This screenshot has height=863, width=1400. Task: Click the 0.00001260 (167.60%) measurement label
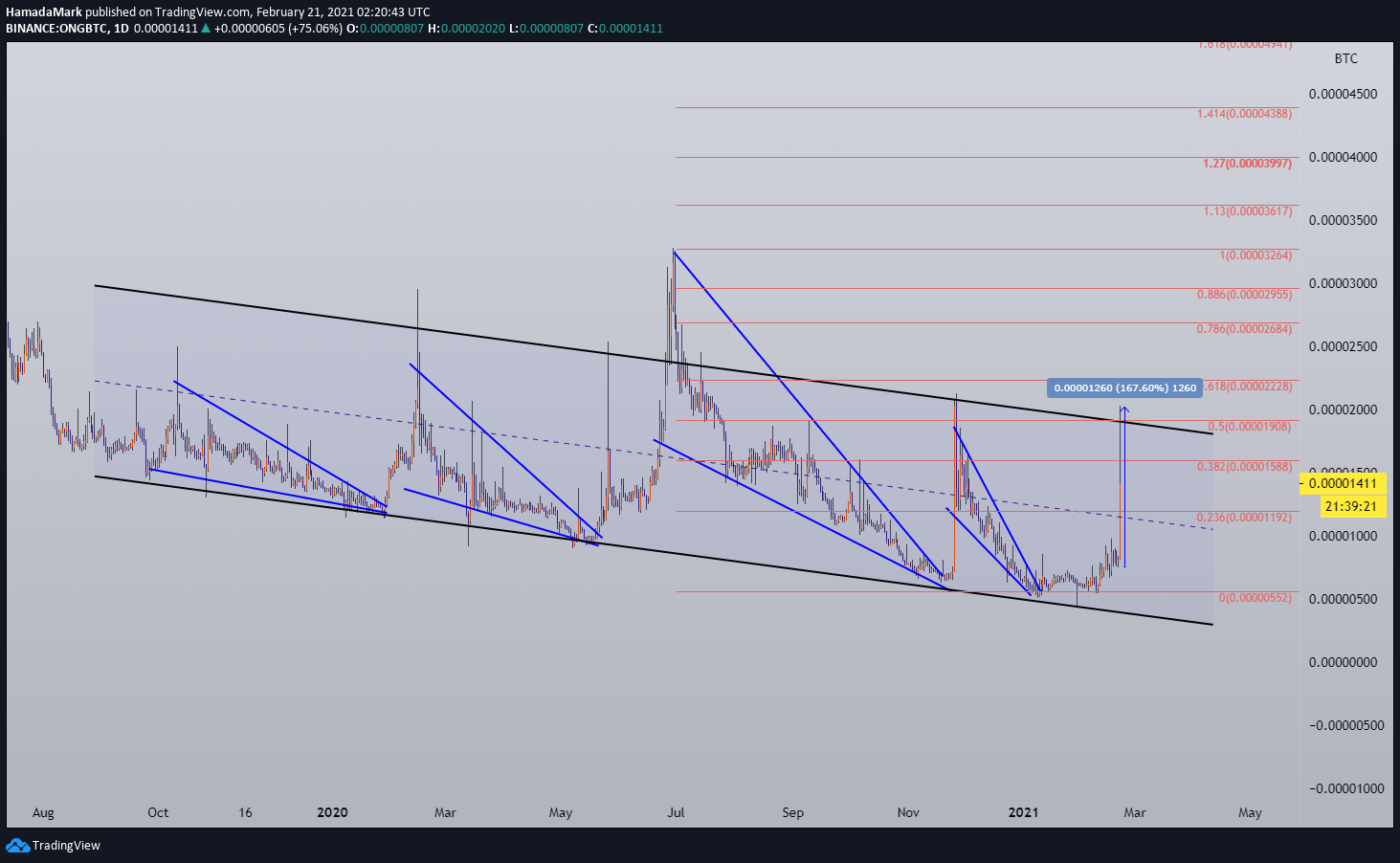1125,387
